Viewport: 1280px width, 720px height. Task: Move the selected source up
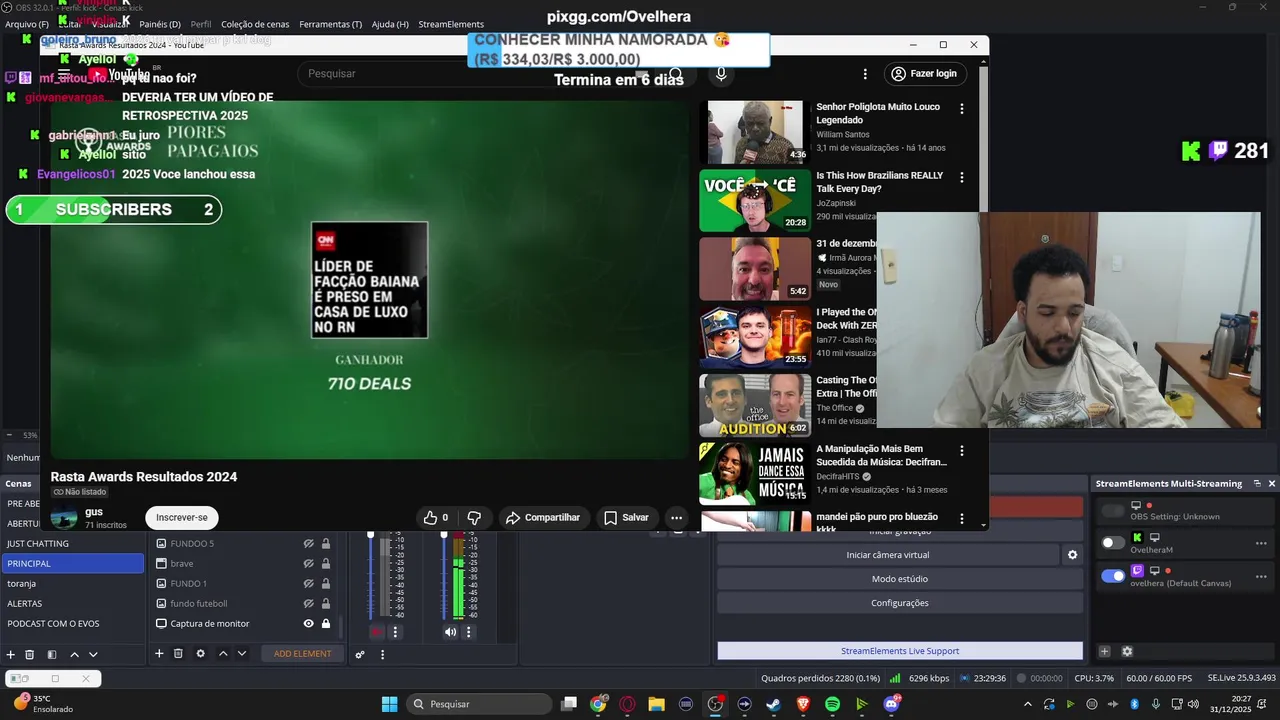point(223,653)
